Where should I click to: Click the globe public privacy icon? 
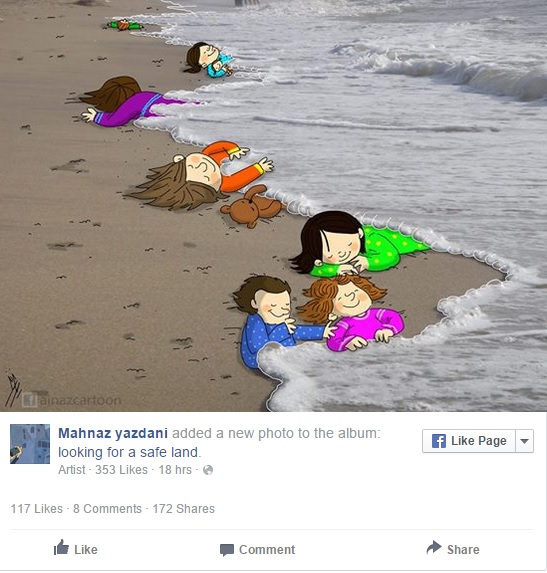208,470
